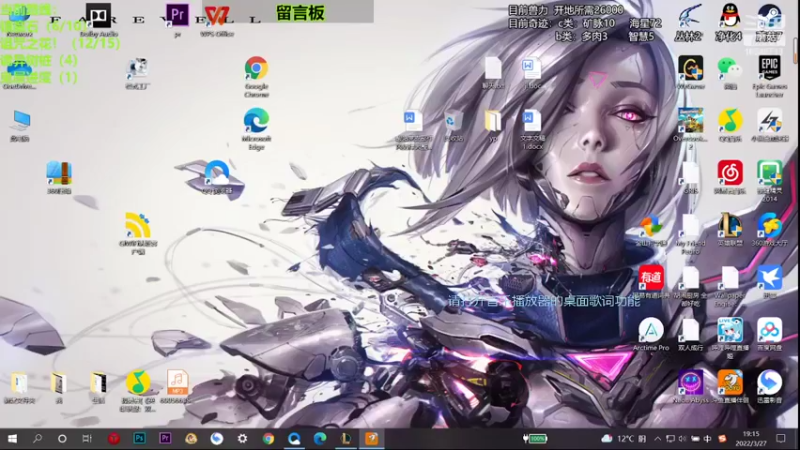This screenshot has width=800, height=450.
Task: Open clock showing 19:15
Action: click(x=752, y=439)
